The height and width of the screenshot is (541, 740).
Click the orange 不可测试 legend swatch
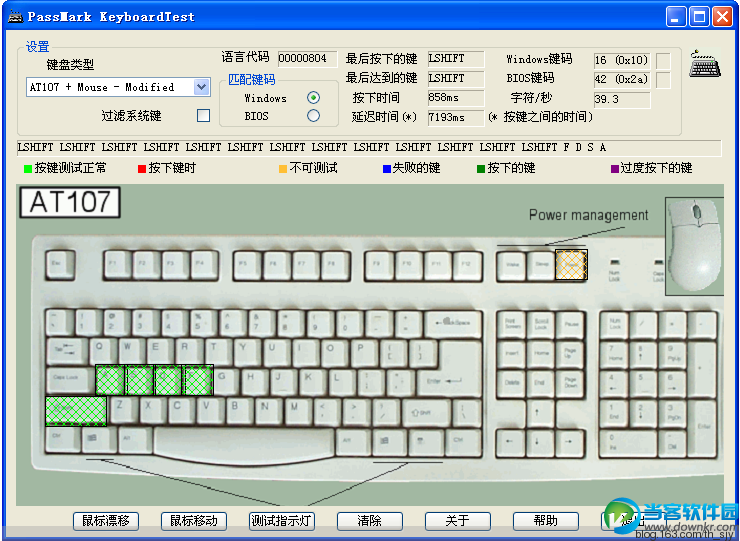(283, 169)
